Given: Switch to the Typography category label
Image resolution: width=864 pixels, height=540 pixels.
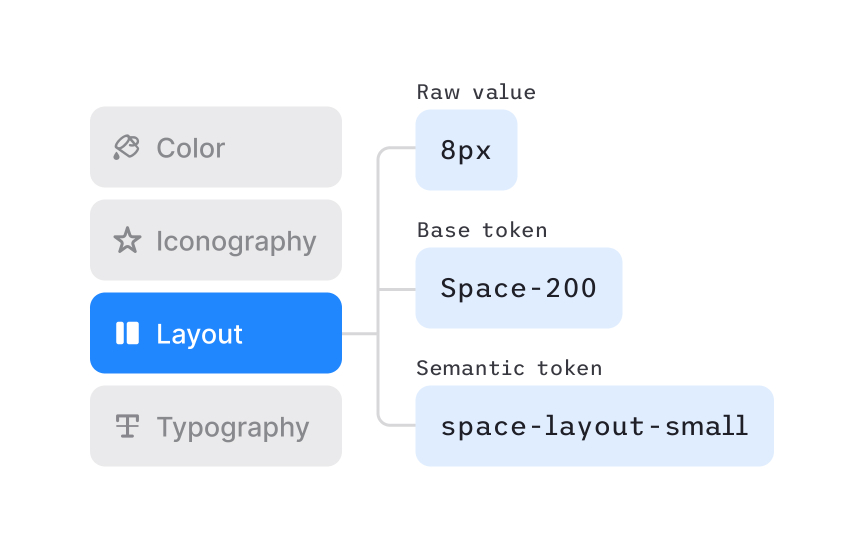Looking at the screenshot, I should coord(233,427).
